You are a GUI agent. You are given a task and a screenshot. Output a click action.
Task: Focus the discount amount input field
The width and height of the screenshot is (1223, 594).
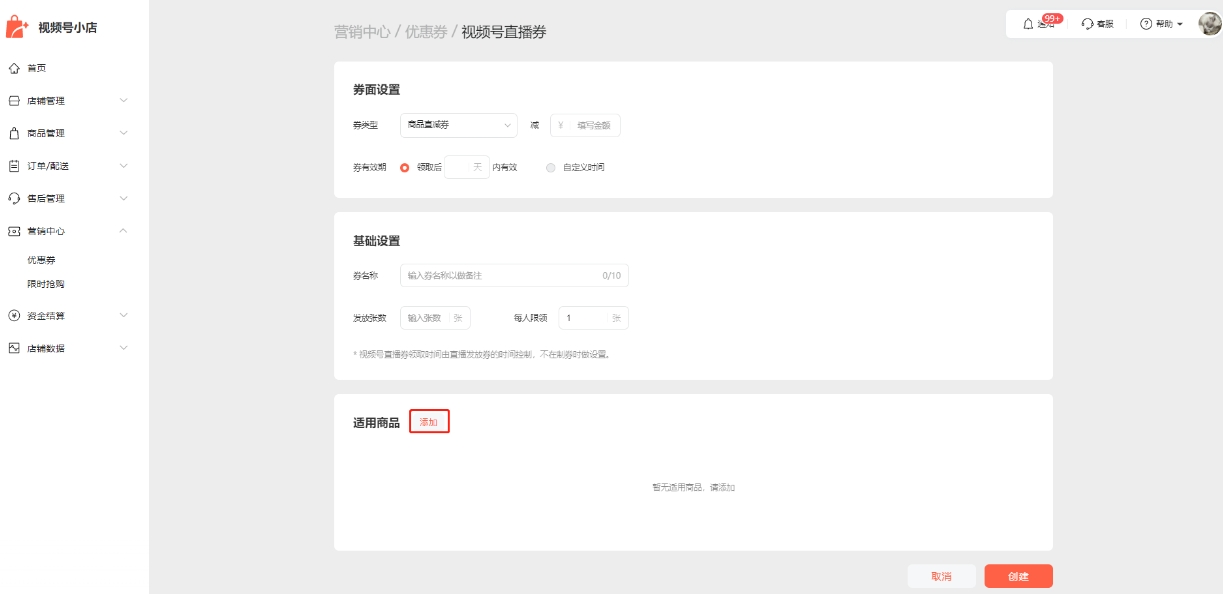click(x=586, y=125)
